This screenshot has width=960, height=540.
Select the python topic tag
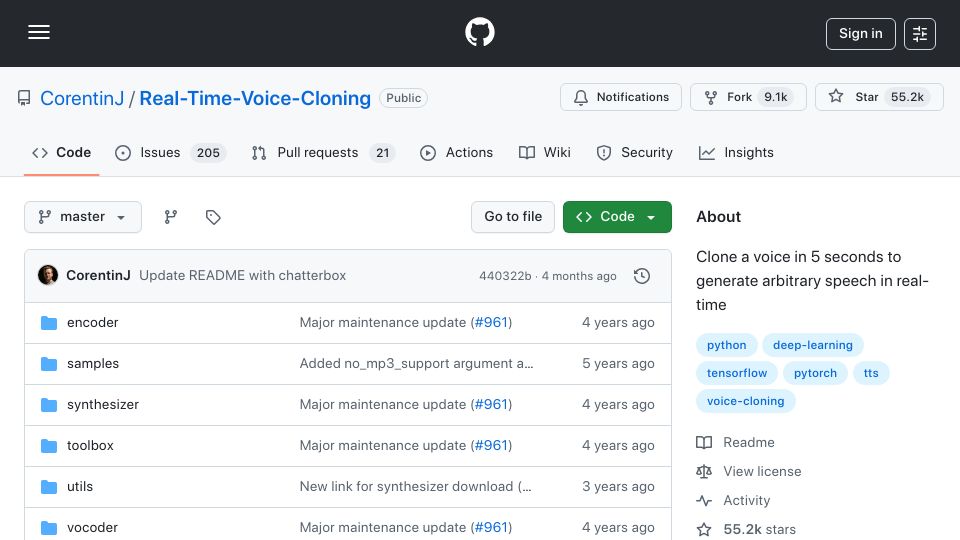click(727, 345)
